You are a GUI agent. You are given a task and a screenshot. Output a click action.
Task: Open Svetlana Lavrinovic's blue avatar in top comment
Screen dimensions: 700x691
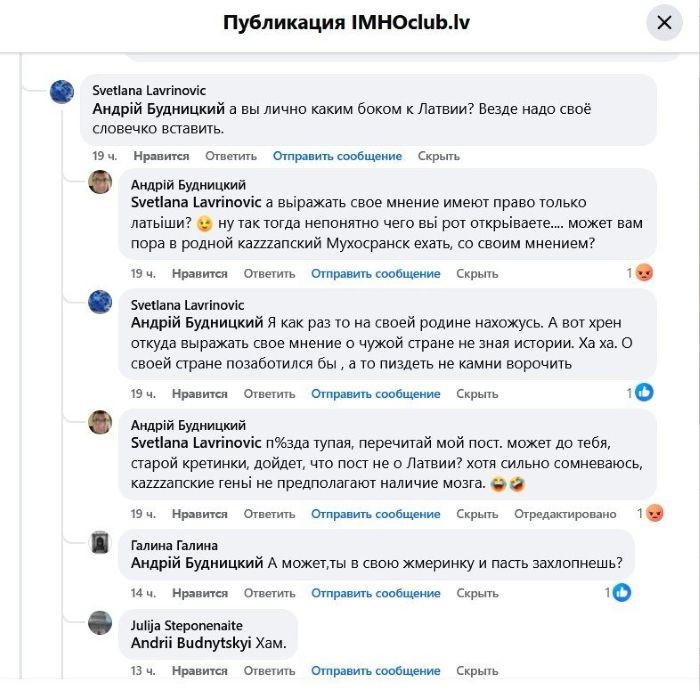tap(62, 92)
